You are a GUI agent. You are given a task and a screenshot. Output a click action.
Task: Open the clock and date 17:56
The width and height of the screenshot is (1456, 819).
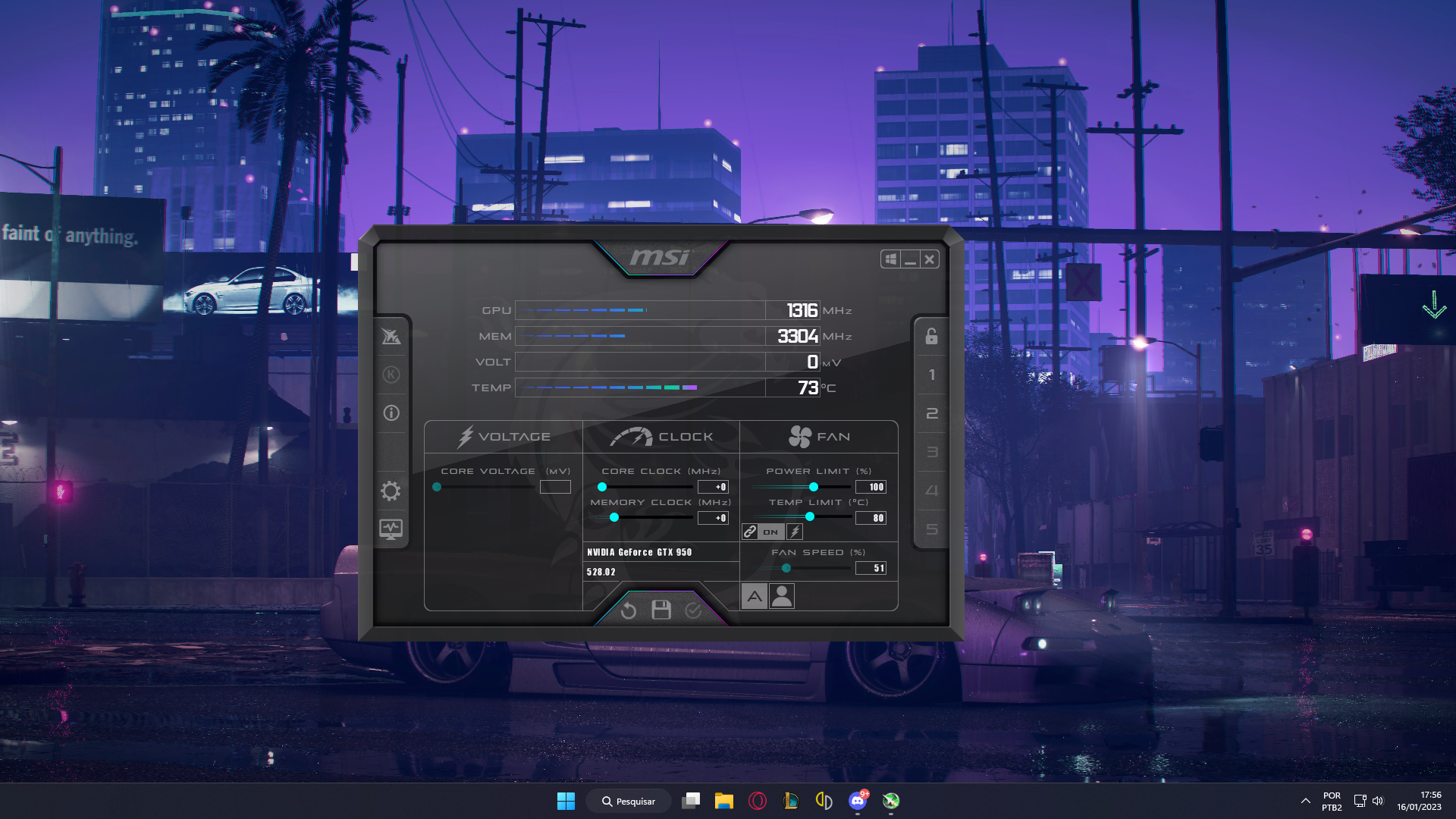click(x=1419, y=801)
